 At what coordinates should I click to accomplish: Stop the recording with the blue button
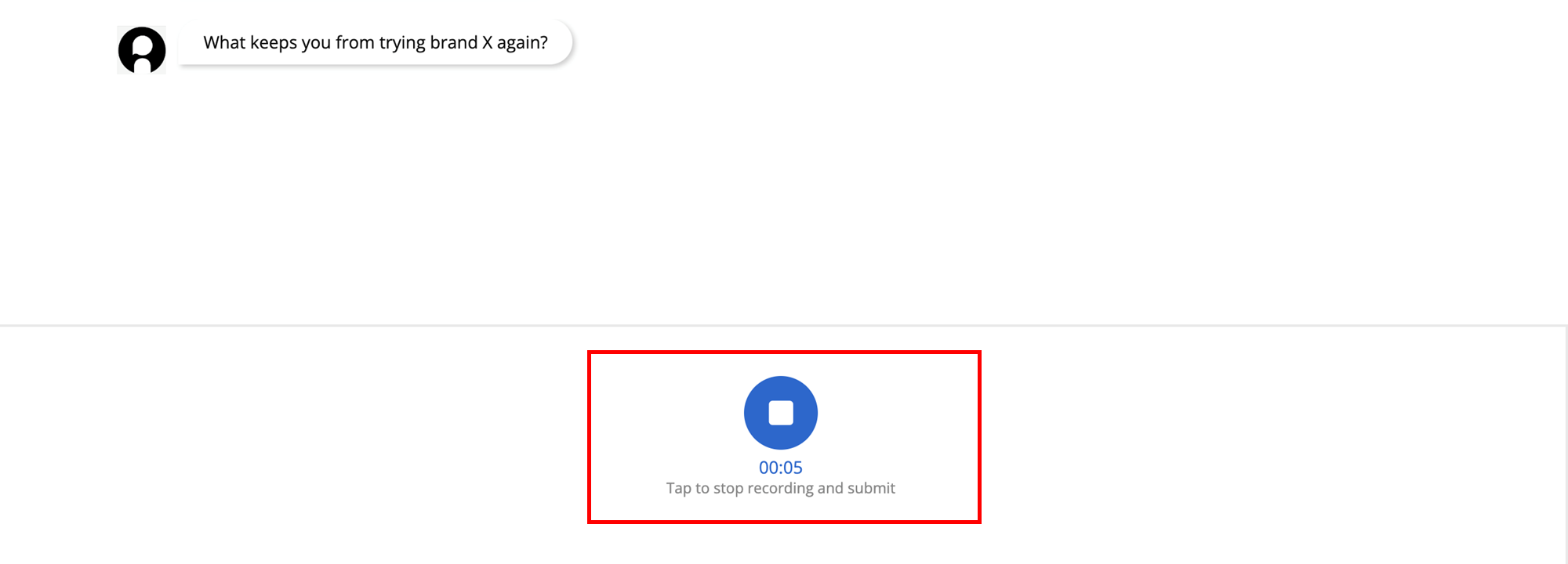pyautogui.click(x=780, y=413)
